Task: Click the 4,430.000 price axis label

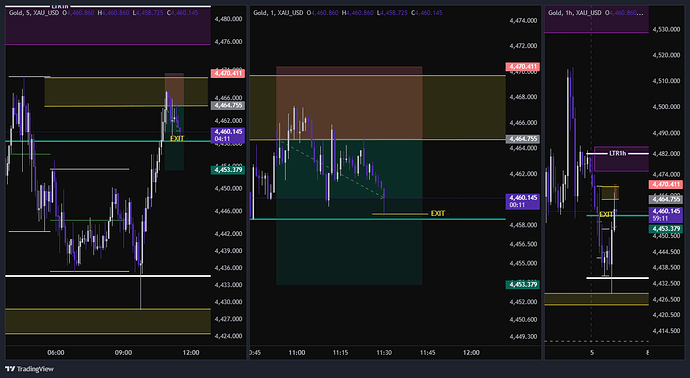Action: tap(228, 302)
